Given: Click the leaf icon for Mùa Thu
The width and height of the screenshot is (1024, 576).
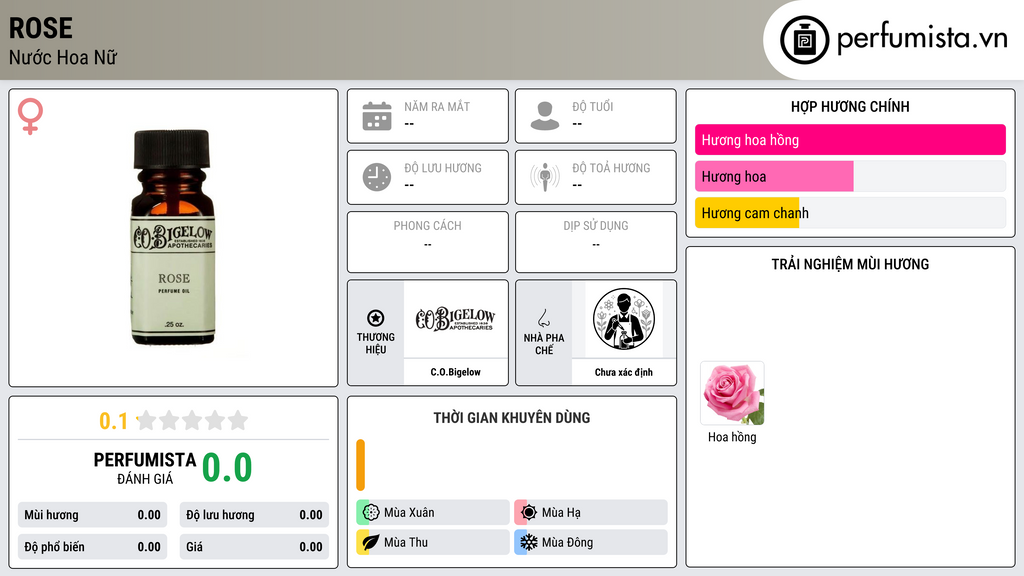Looking at the screenshot, I should point(371,542).
